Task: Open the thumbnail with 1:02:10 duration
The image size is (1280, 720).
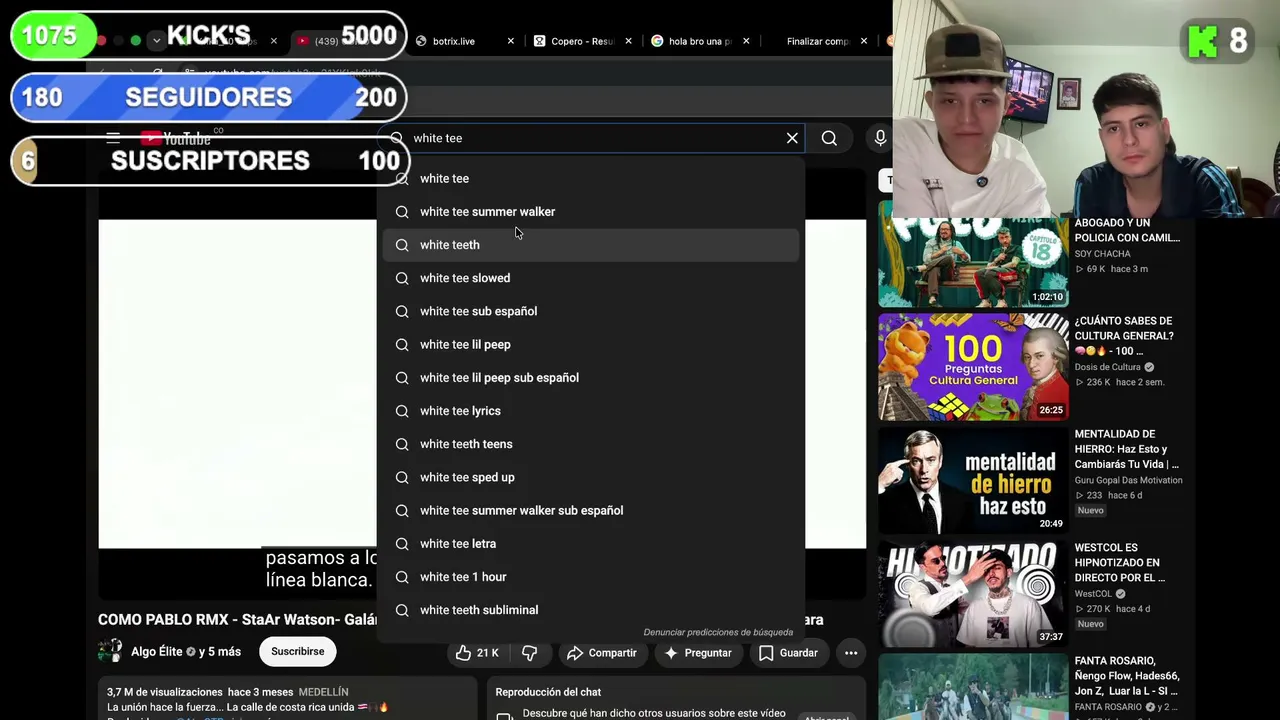Action: point(973,254)
